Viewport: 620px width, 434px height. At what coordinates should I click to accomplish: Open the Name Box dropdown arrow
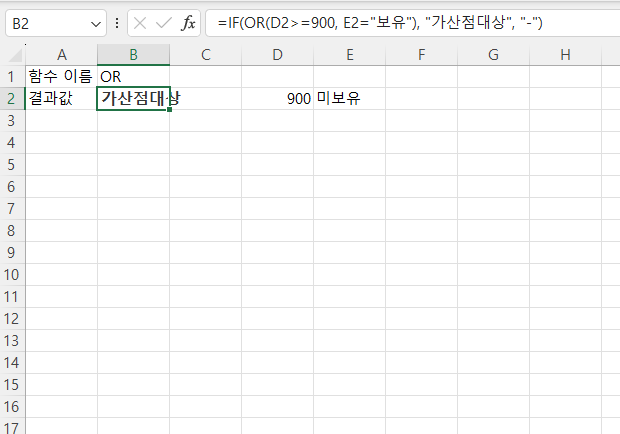pyautogui.click(x=96, y=24)
